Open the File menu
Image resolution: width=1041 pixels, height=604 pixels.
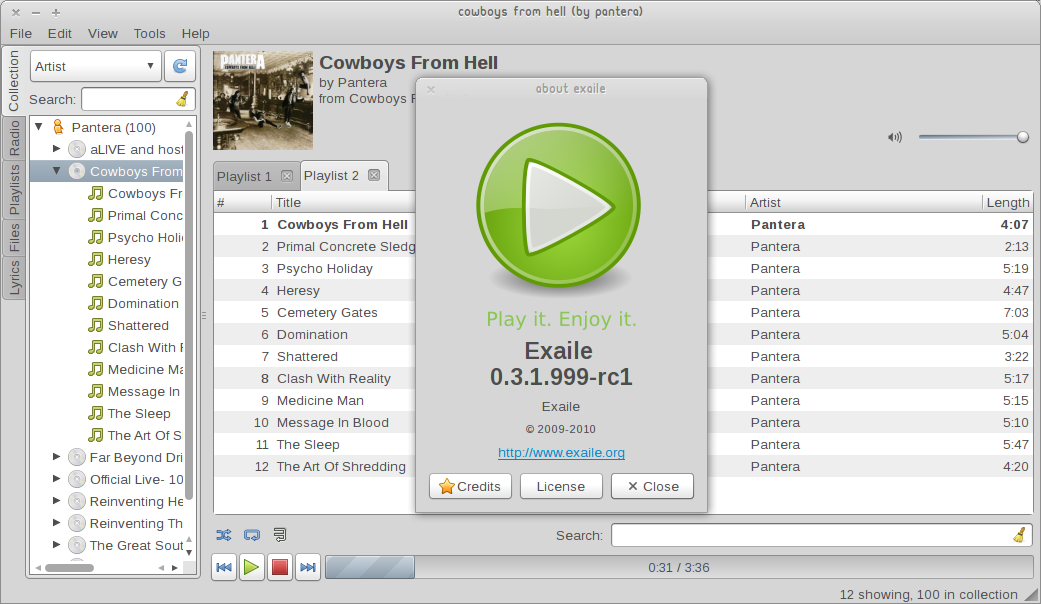click(x=21, y=33)
